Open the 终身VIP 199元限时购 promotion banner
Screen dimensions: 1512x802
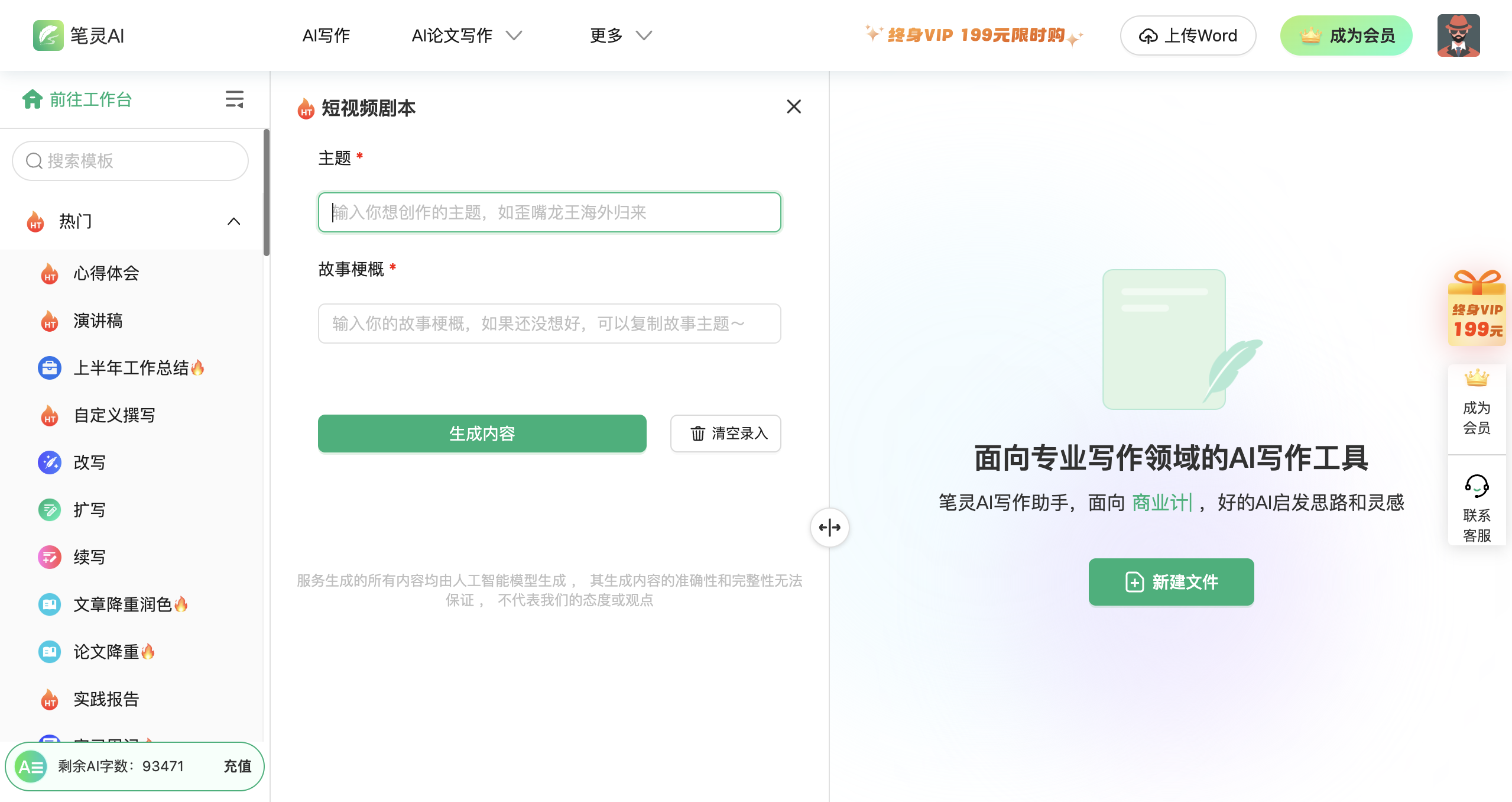[x=974, y=35]
